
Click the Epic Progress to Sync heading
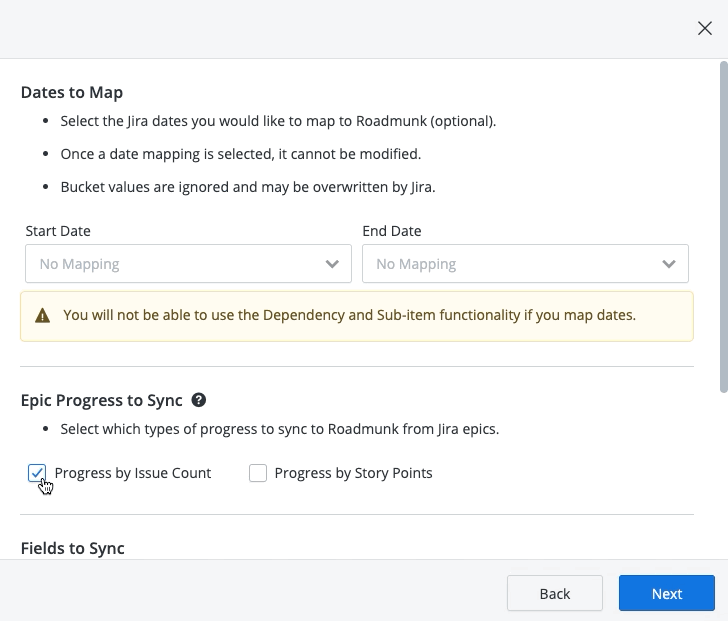pyautogui.click(x=102, y=400)
